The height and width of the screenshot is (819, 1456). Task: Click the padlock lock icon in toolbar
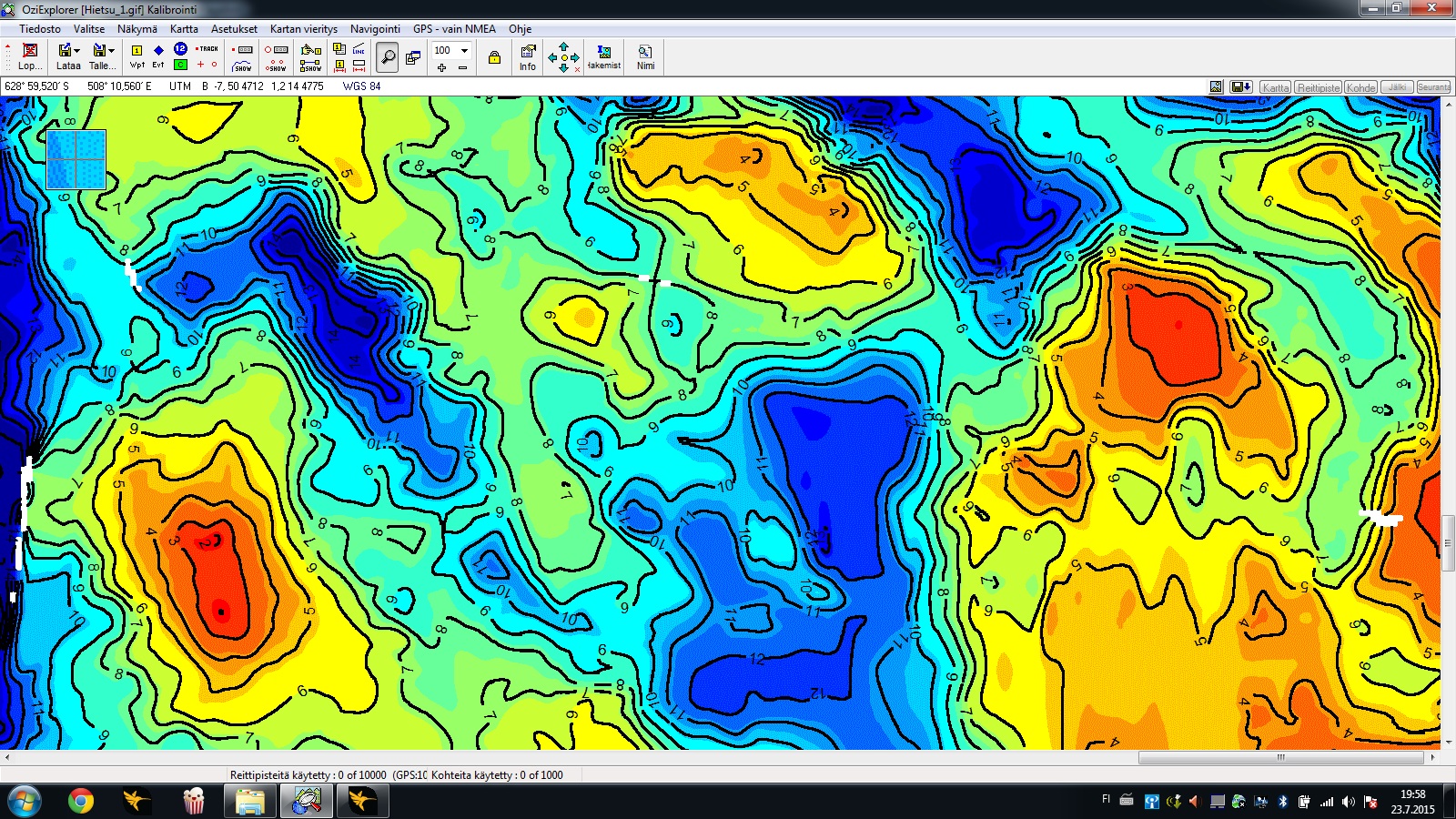coord(494,57)
